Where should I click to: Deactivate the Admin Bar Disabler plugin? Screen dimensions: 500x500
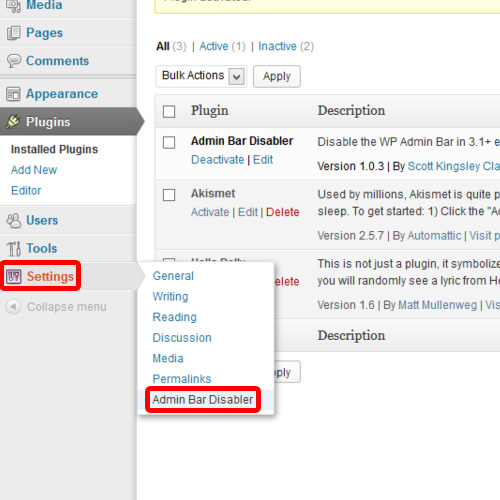(218, 160)
